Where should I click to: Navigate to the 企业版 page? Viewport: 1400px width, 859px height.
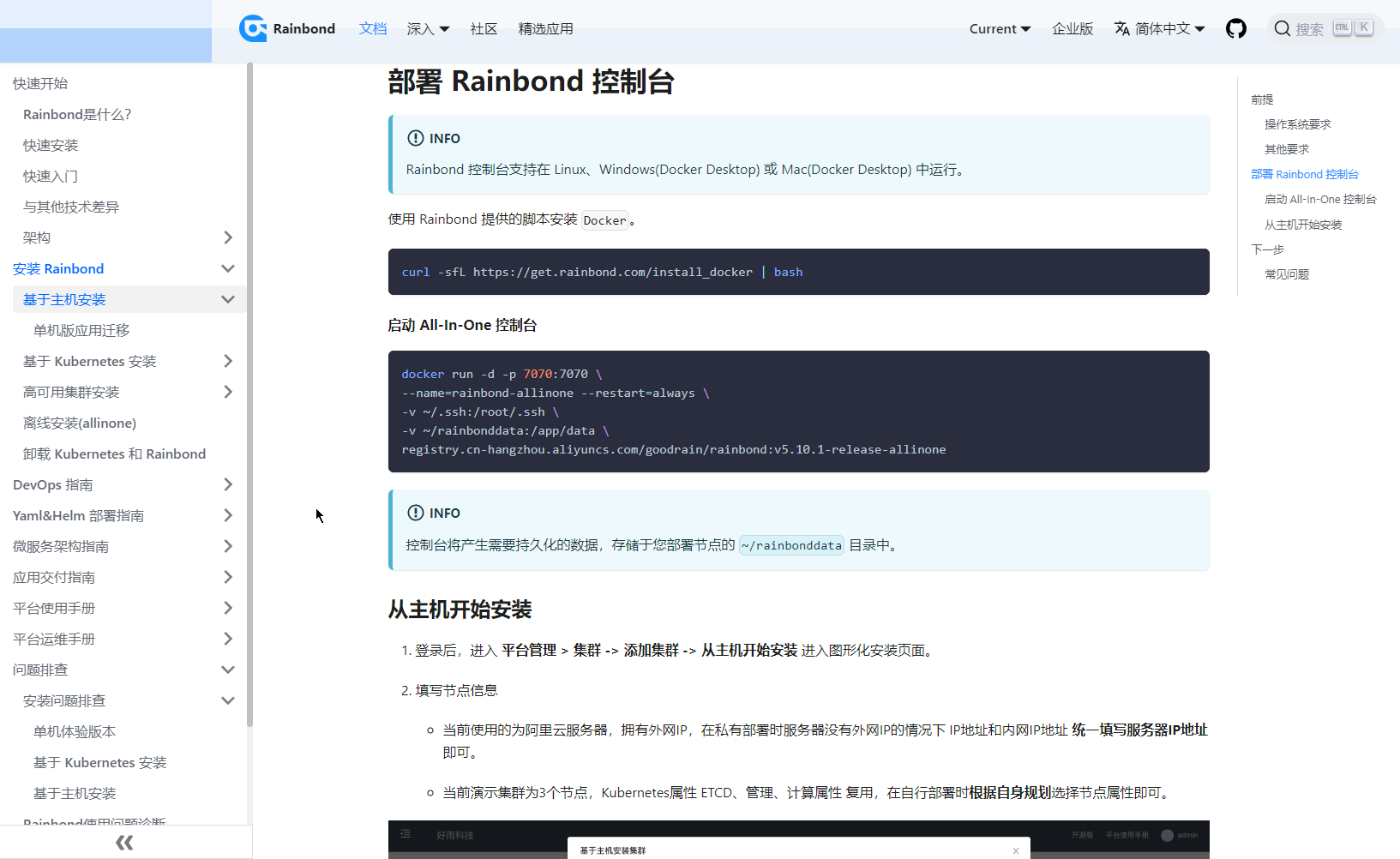pos(1073,28)
